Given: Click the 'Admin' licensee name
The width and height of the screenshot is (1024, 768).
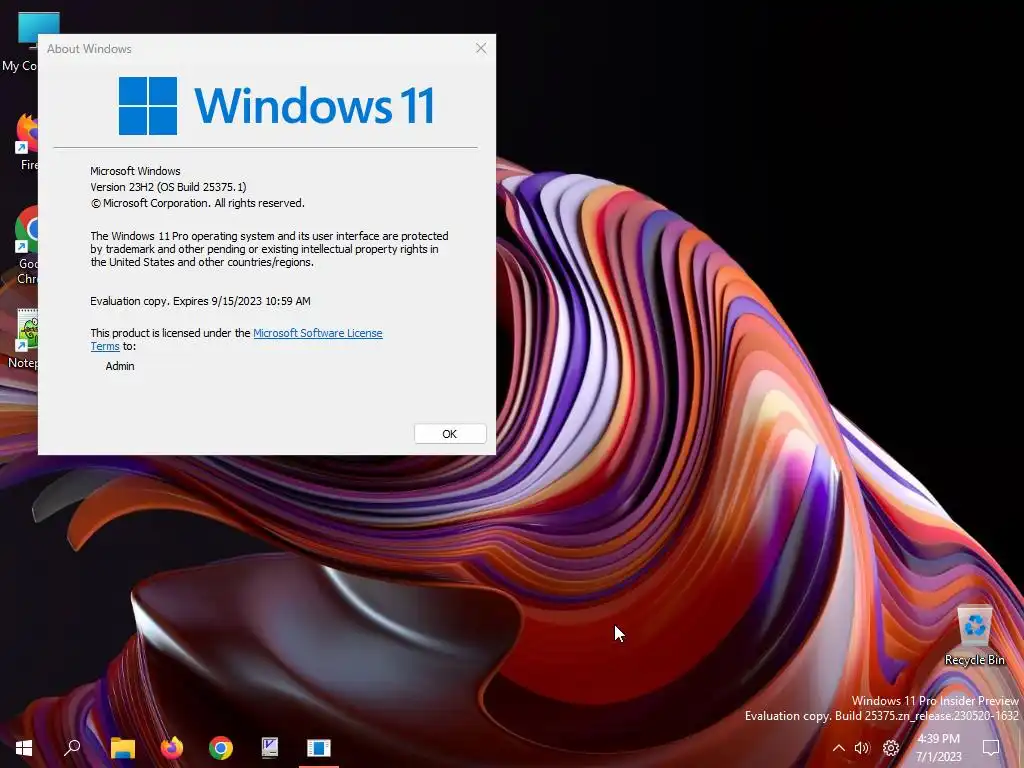Looking at the screenshot, I should point(120,366).
